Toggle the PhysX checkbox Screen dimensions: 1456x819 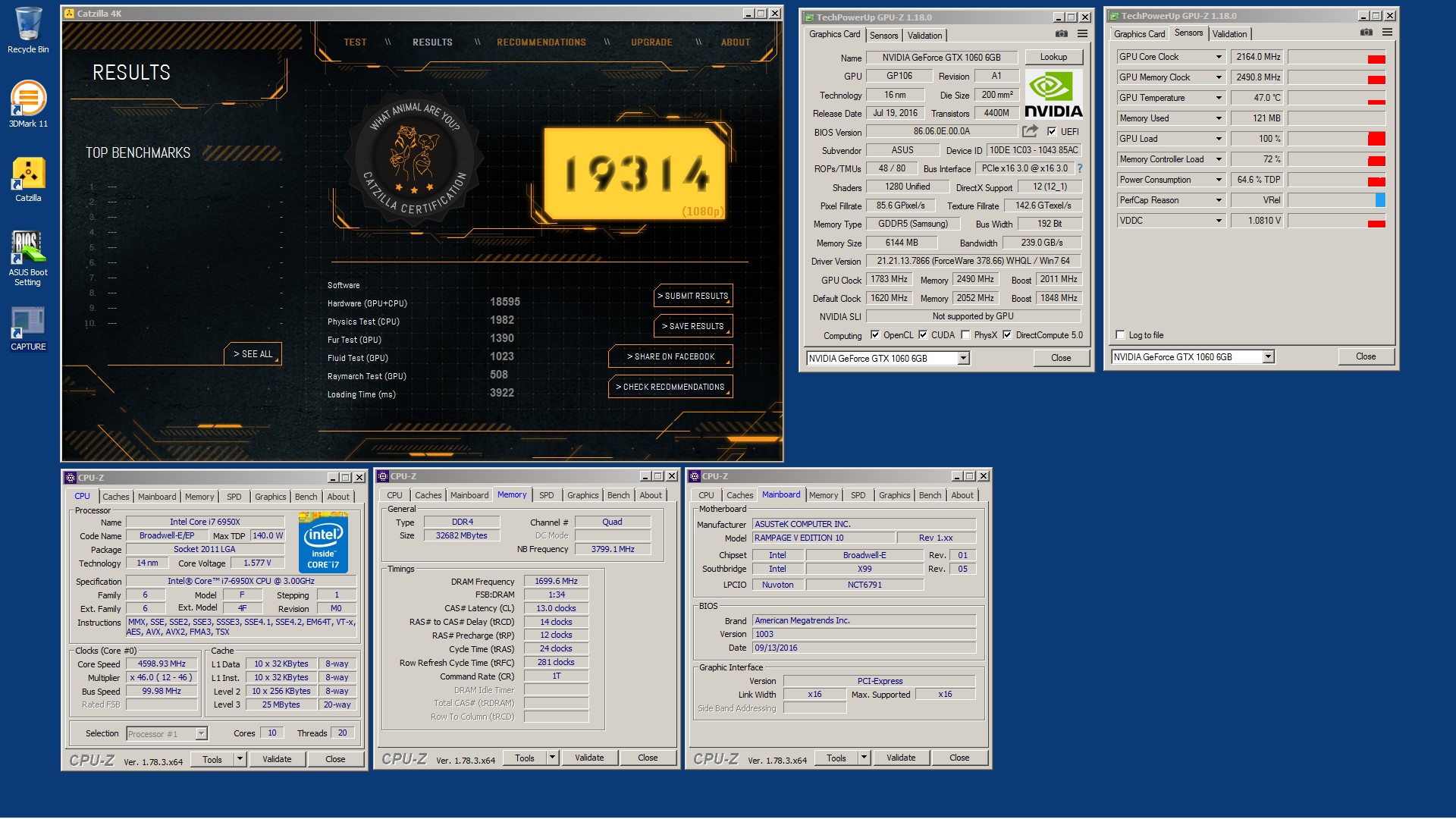point(965,334)
